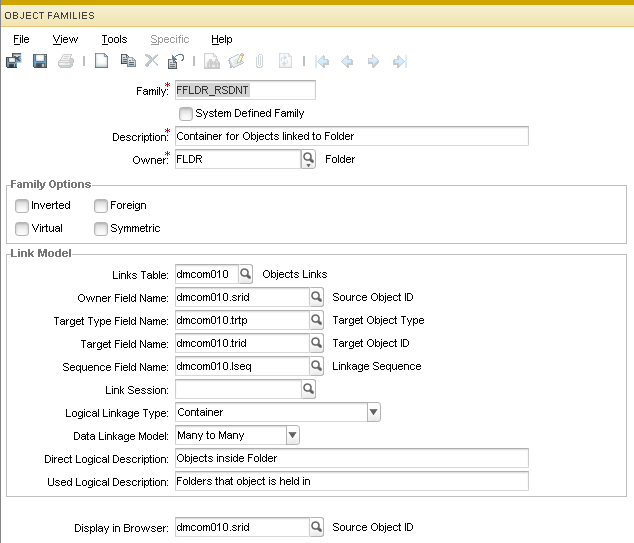This screenshot has height=543, width=634.
Task: Open the Tools menu
Action: click(114, 39)
